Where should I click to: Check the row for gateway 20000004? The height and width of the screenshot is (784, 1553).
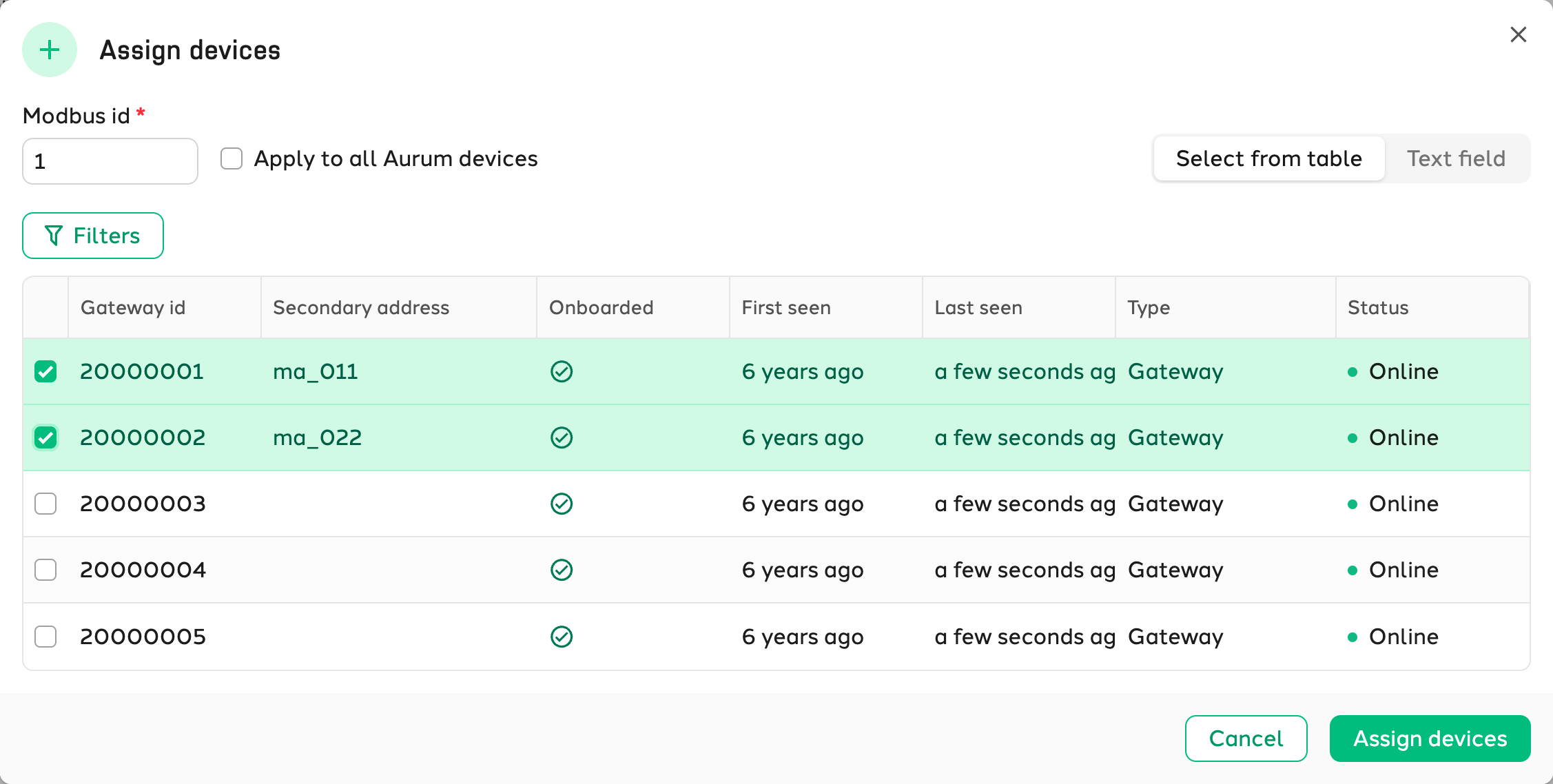point(45,570)
